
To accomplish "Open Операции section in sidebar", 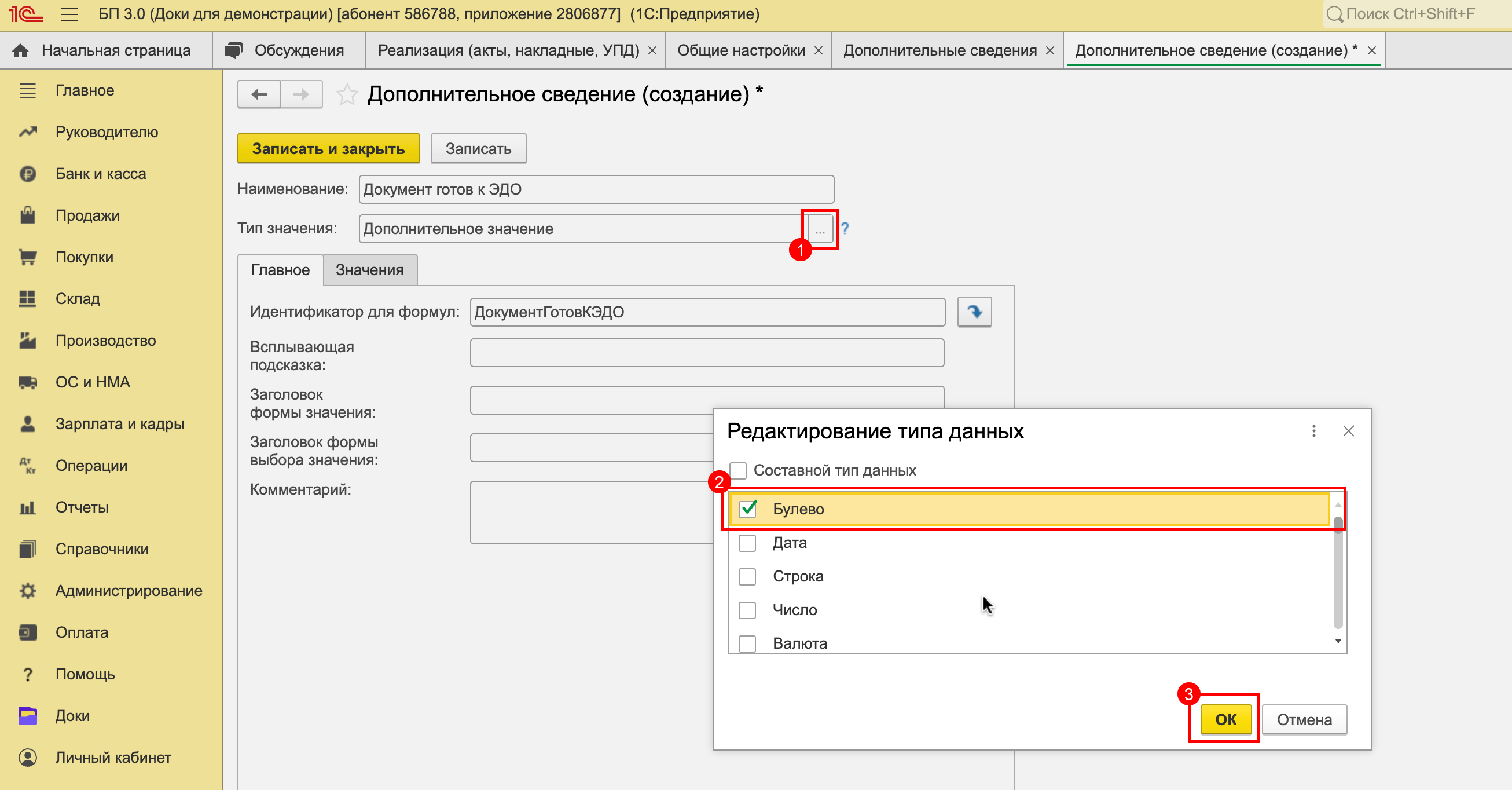I will click(x=91, y=466).
